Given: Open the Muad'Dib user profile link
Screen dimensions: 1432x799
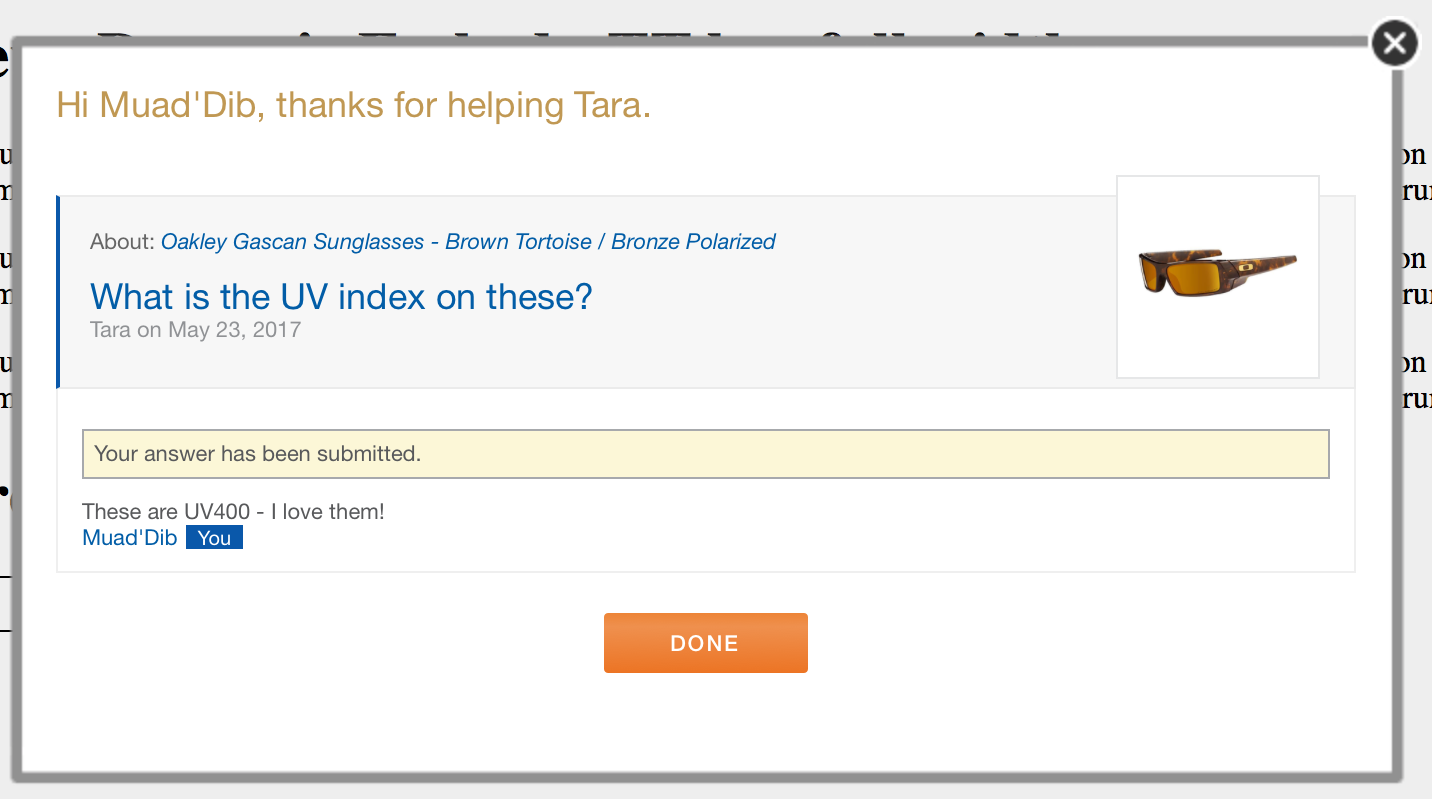Looking at the screenshot, I should tap(130, 538).
